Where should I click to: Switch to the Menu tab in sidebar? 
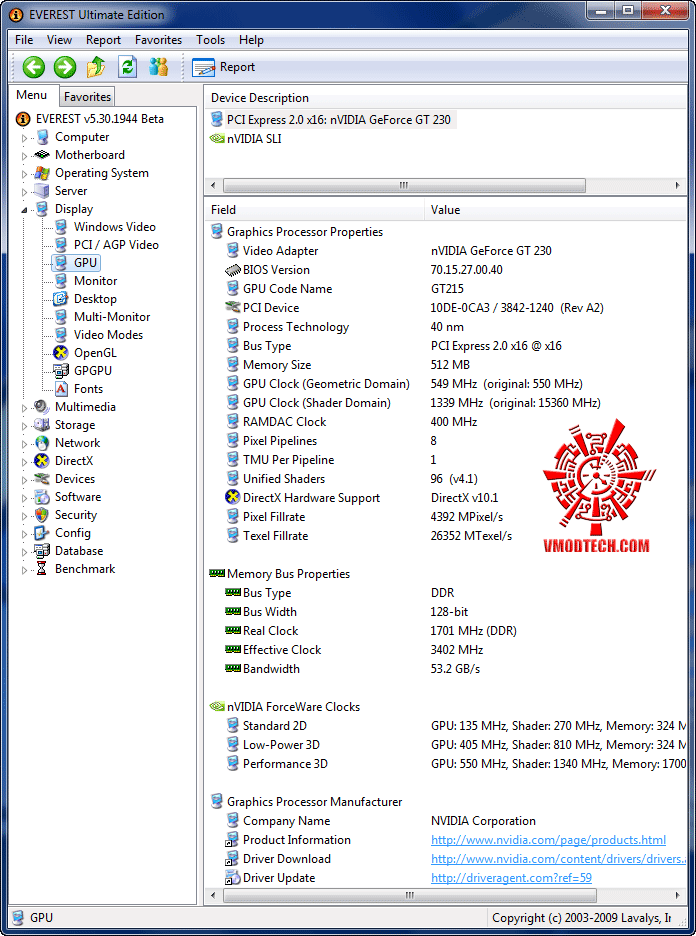(x=32, y=95)
